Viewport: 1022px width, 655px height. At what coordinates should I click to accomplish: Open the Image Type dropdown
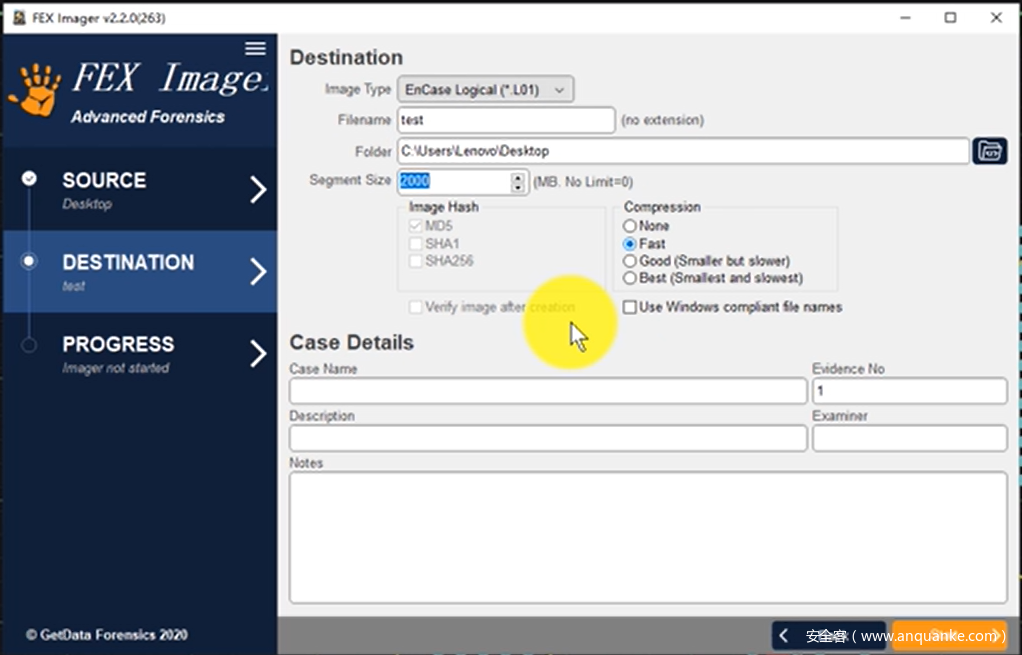486,90
